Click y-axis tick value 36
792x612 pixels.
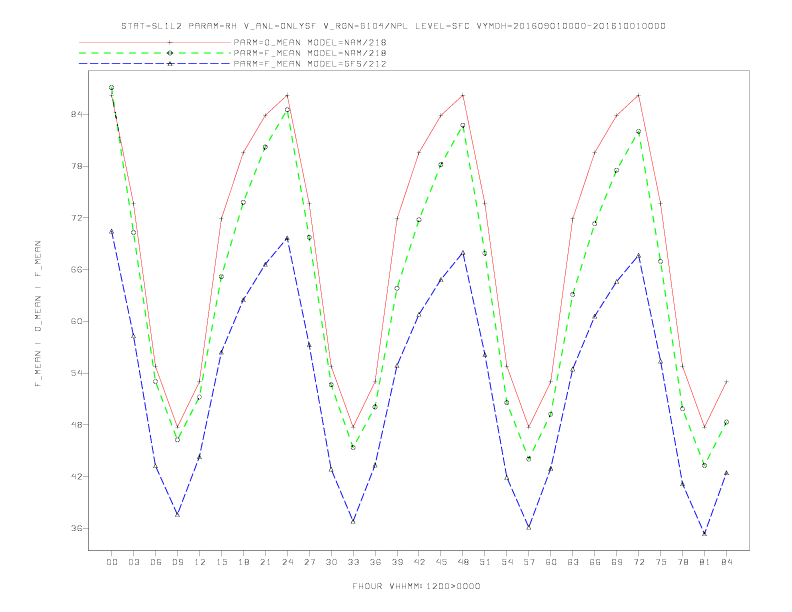tap(77, 529)
